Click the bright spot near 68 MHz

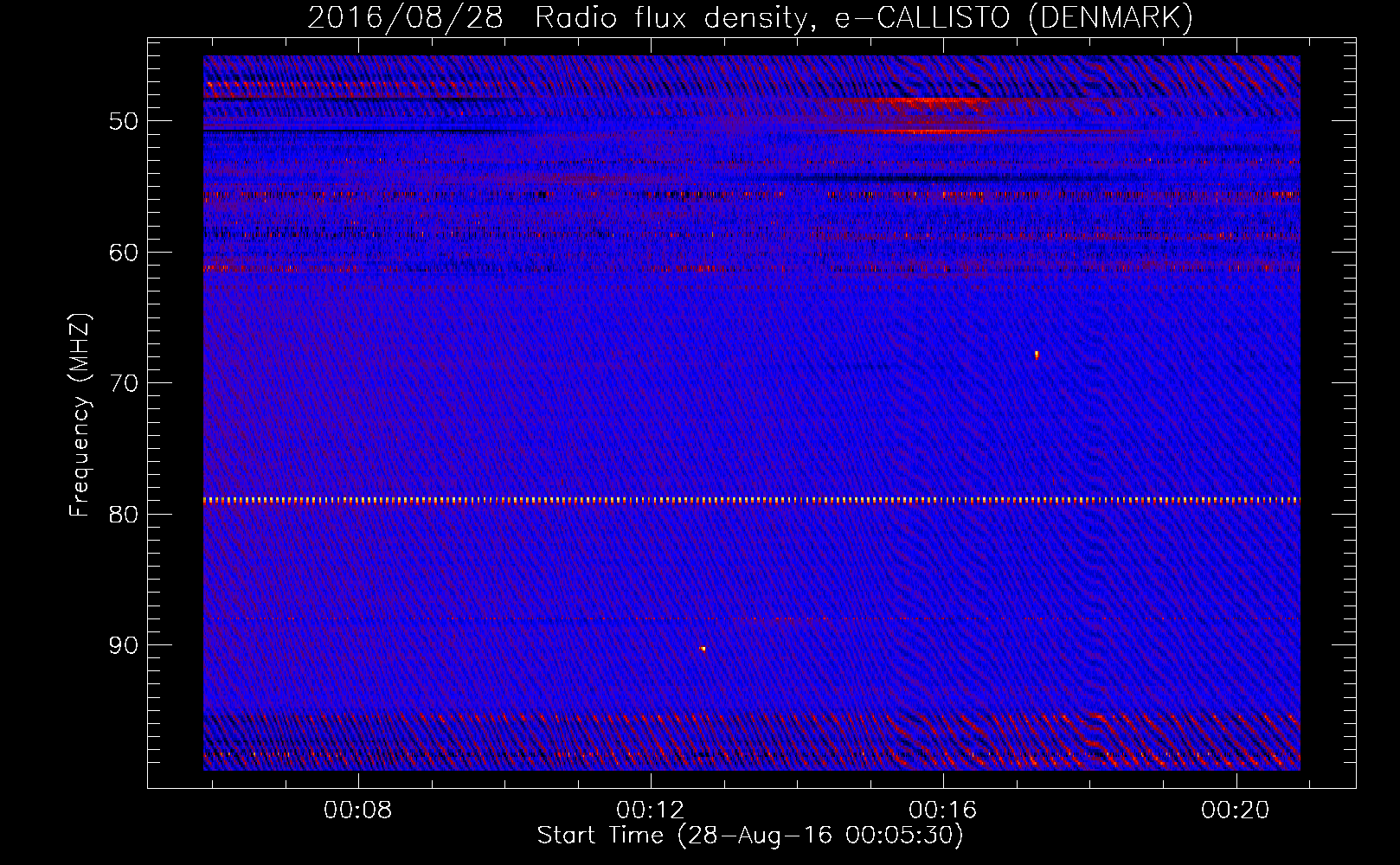1037,354
